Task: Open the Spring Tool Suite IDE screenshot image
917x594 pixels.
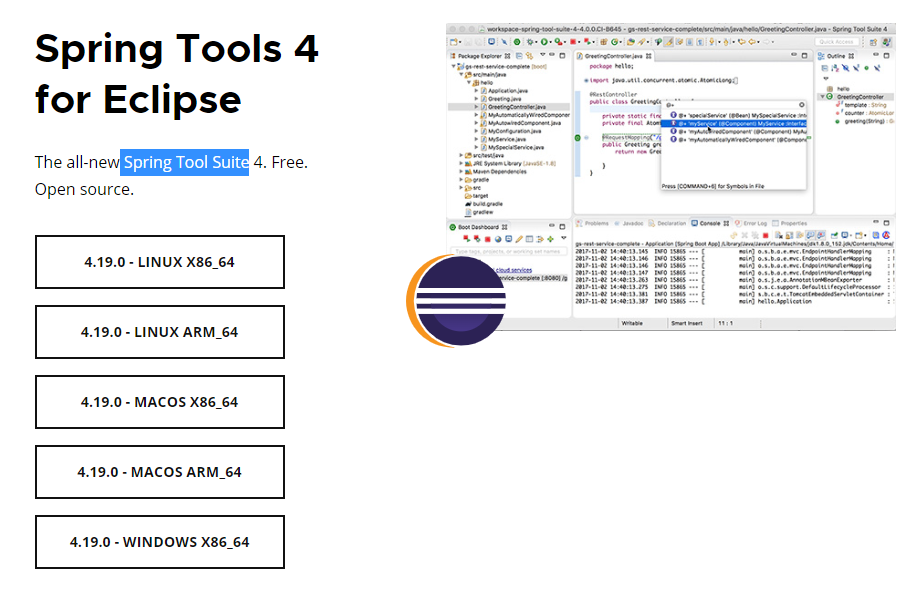Action: [671, 177]
